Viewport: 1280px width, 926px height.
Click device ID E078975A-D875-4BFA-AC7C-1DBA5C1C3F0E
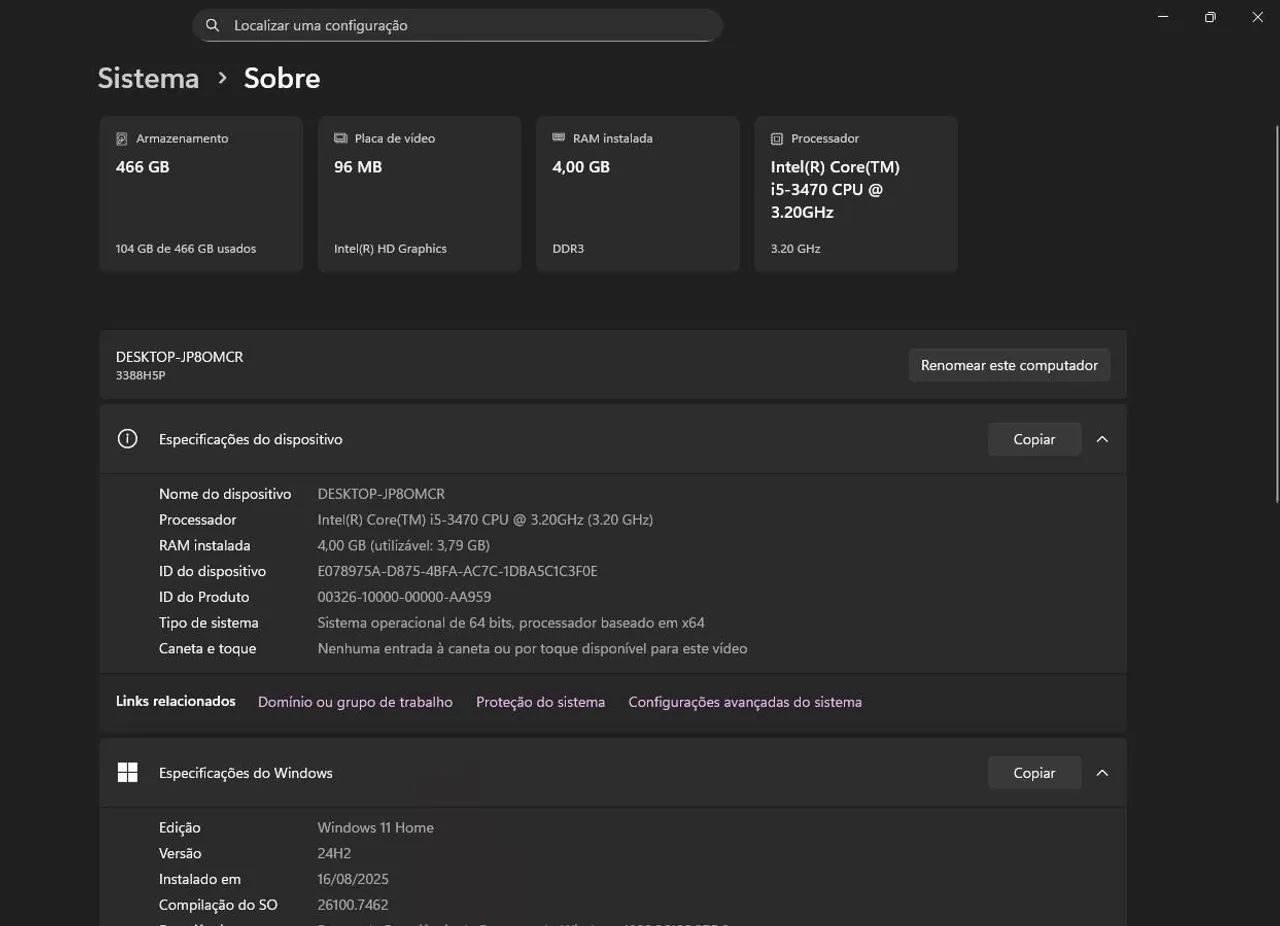click(457, 572)
